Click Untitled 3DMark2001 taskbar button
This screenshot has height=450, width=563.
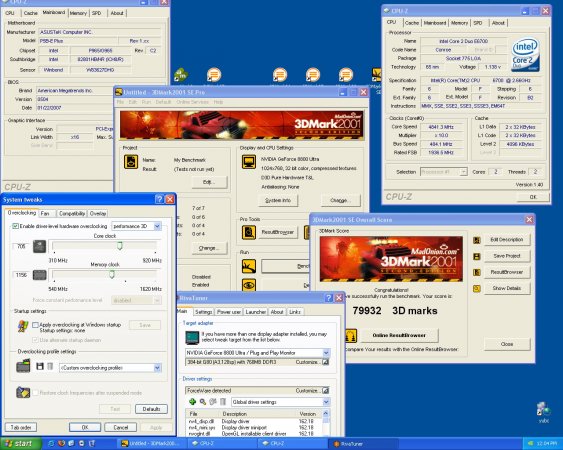(x=153, y=444)
